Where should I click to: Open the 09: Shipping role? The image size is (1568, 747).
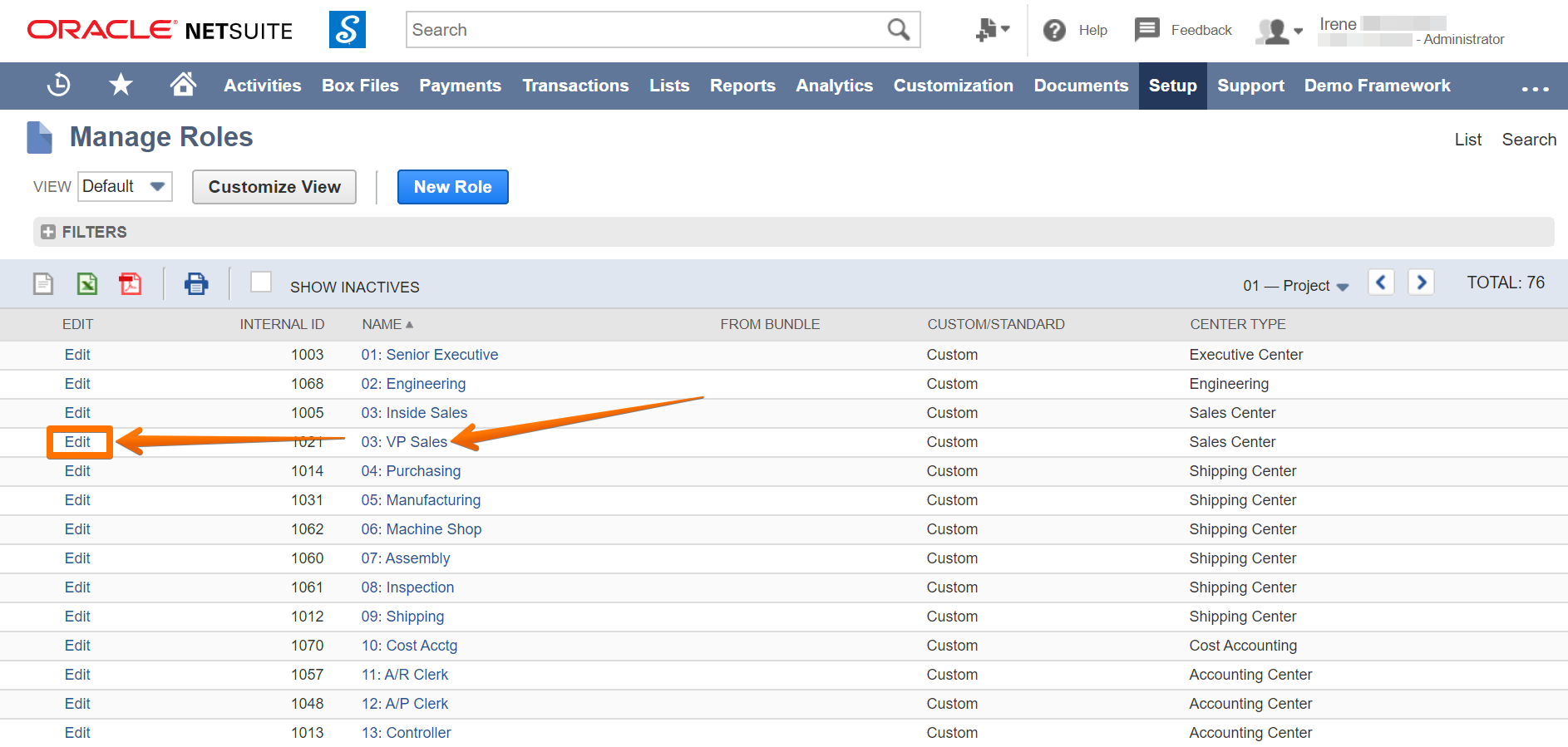(402, 617)
